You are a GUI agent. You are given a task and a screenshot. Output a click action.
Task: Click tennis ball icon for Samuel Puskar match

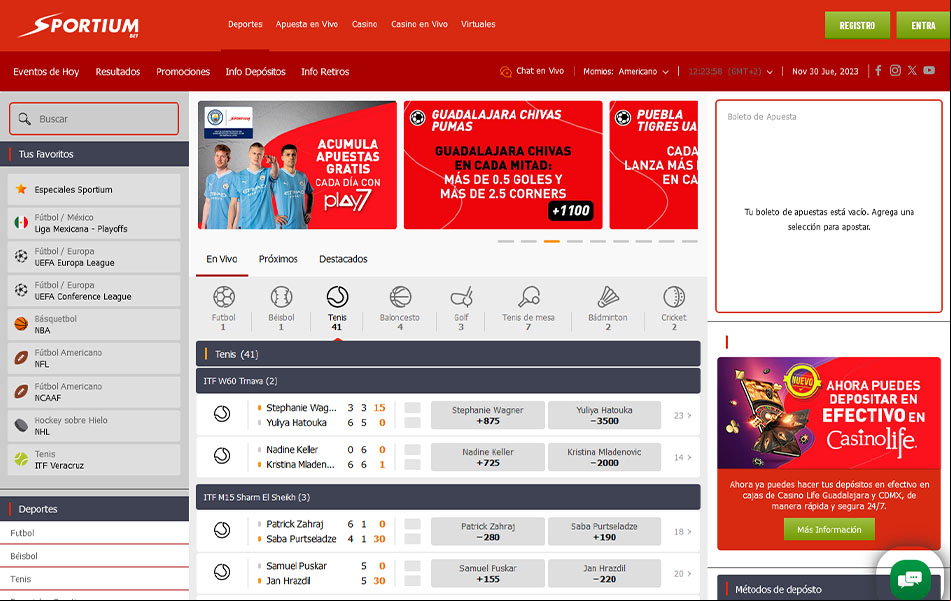click(x=222, y=572)
